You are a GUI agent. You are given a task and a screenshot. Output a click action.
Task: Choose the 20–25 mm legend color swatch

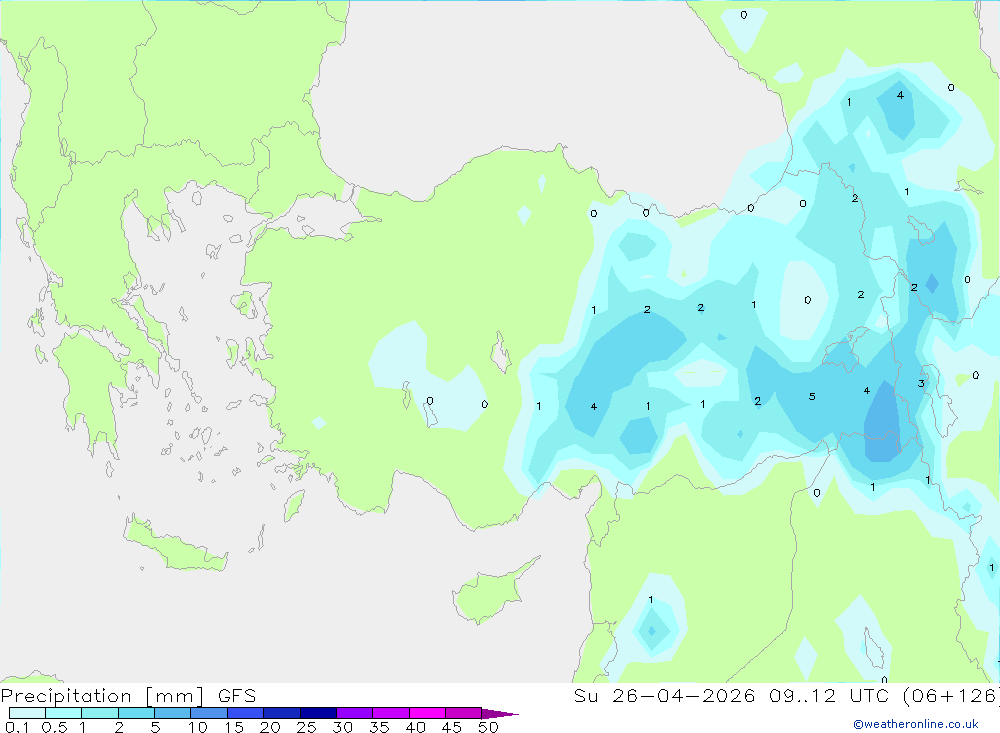pos(282,713)
